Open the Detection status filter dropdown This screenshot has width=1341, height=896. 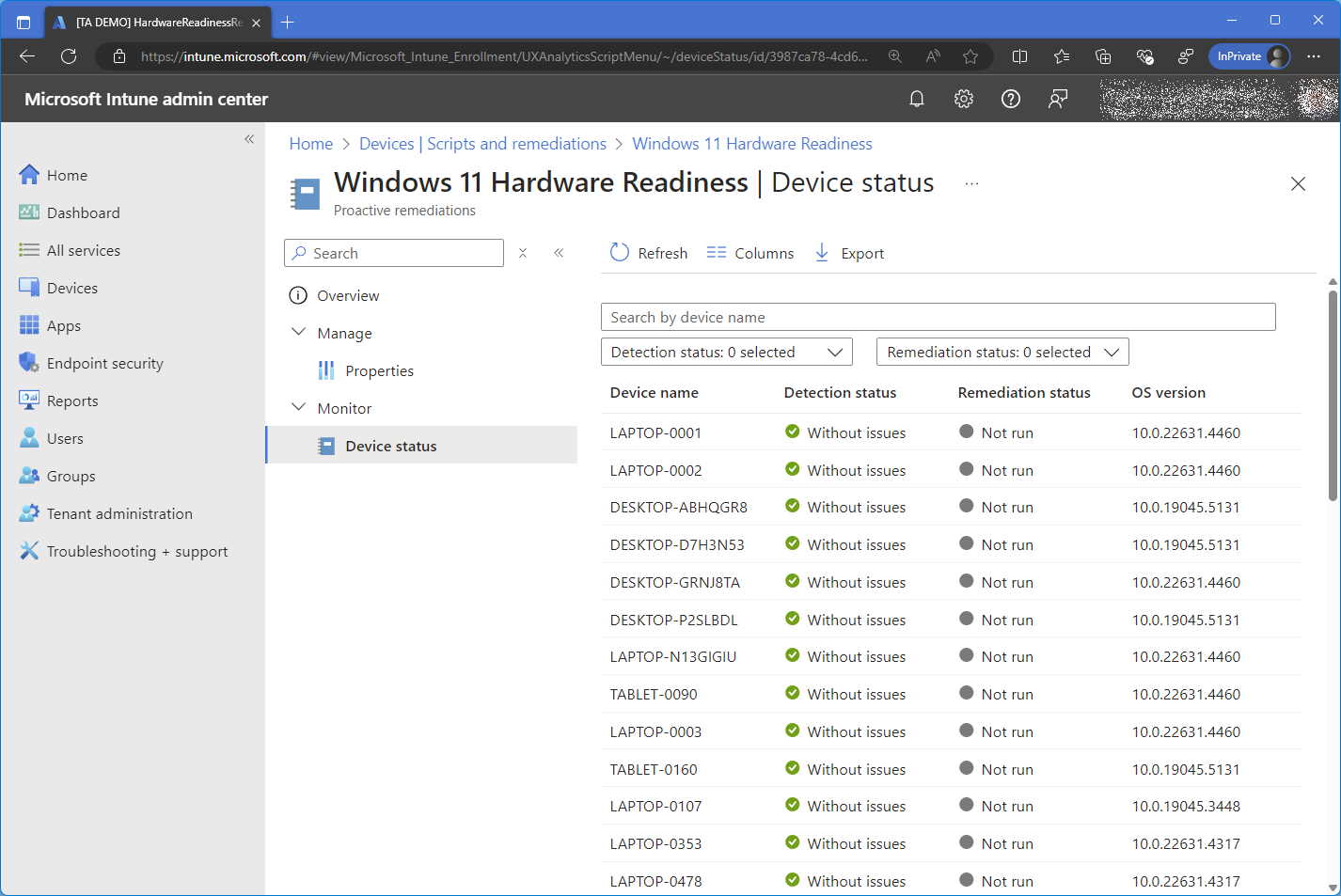pyautogui.click(x=726, y=352)
